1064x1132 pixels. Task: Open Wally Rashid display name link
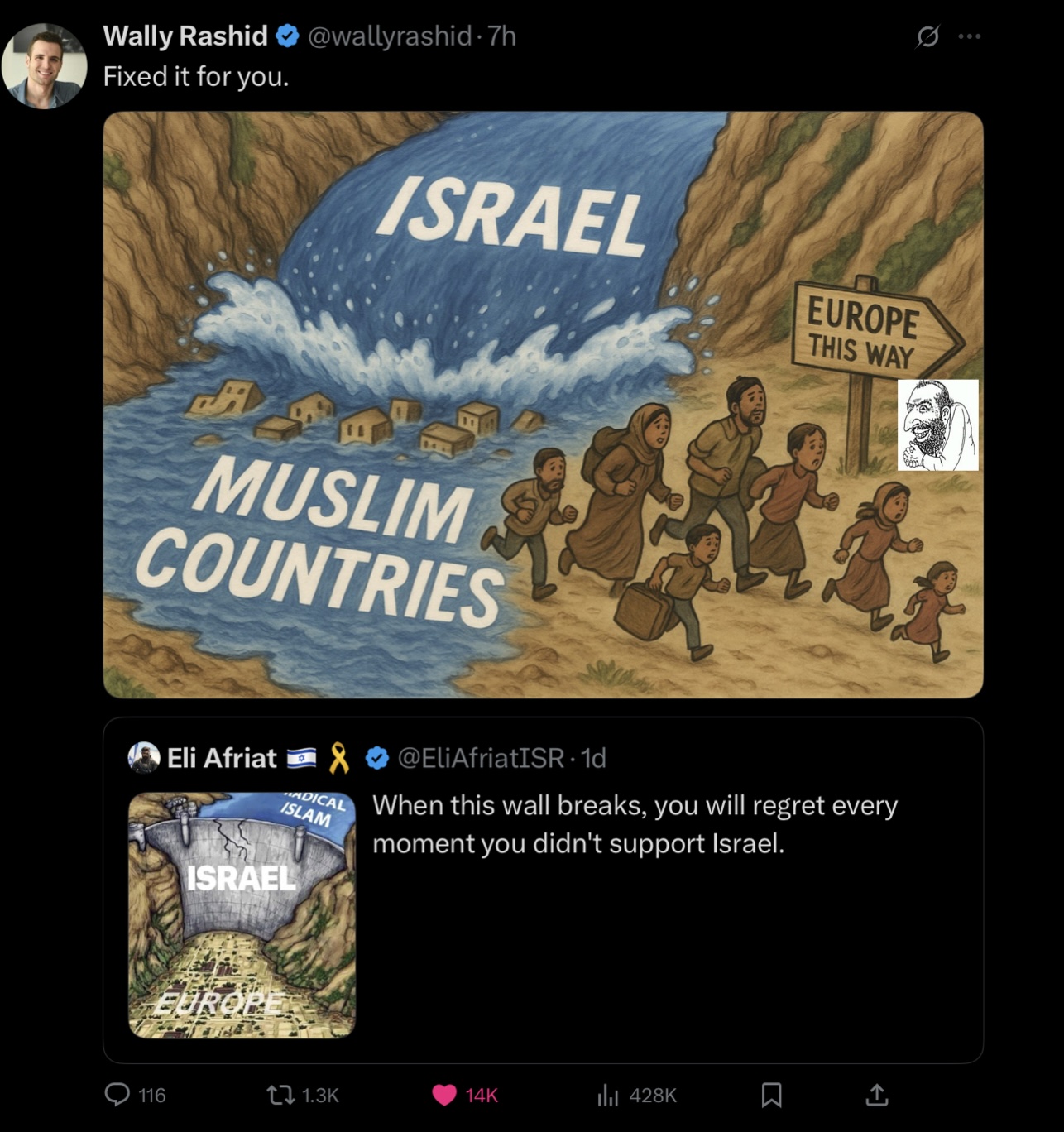pos(185,36)
